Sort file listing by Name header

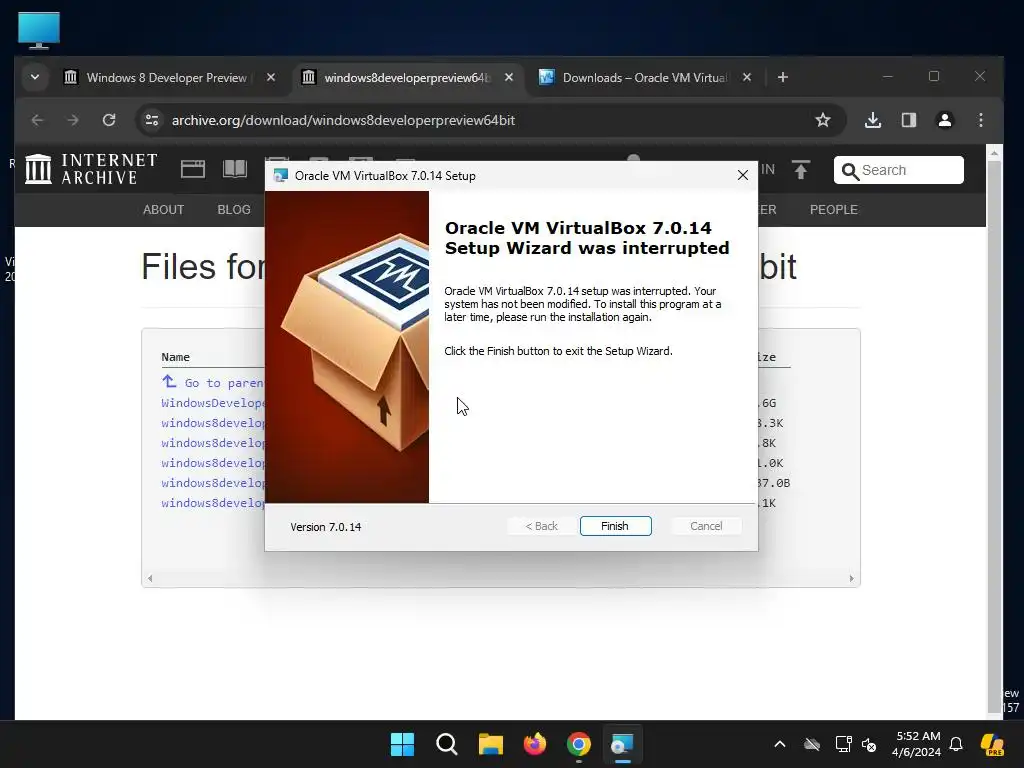point(176,357)
